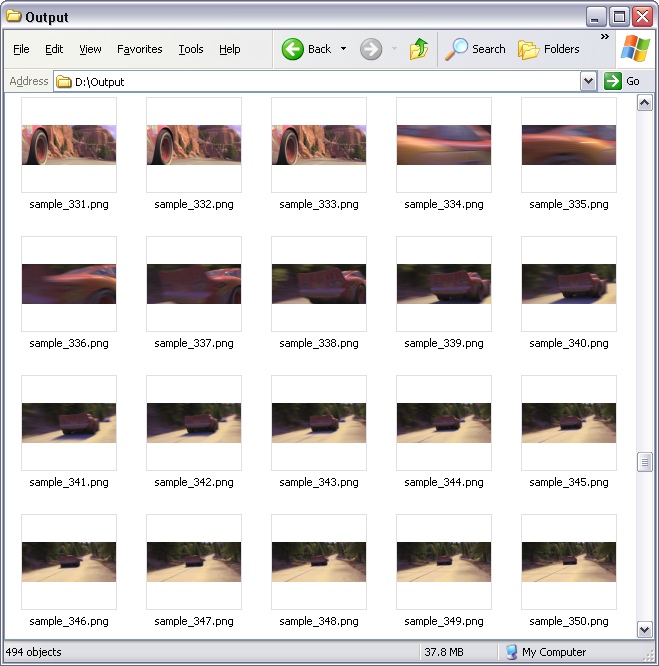659x666 pixels.
Task: Click the Forward arrow button
Action: point(371,49)
